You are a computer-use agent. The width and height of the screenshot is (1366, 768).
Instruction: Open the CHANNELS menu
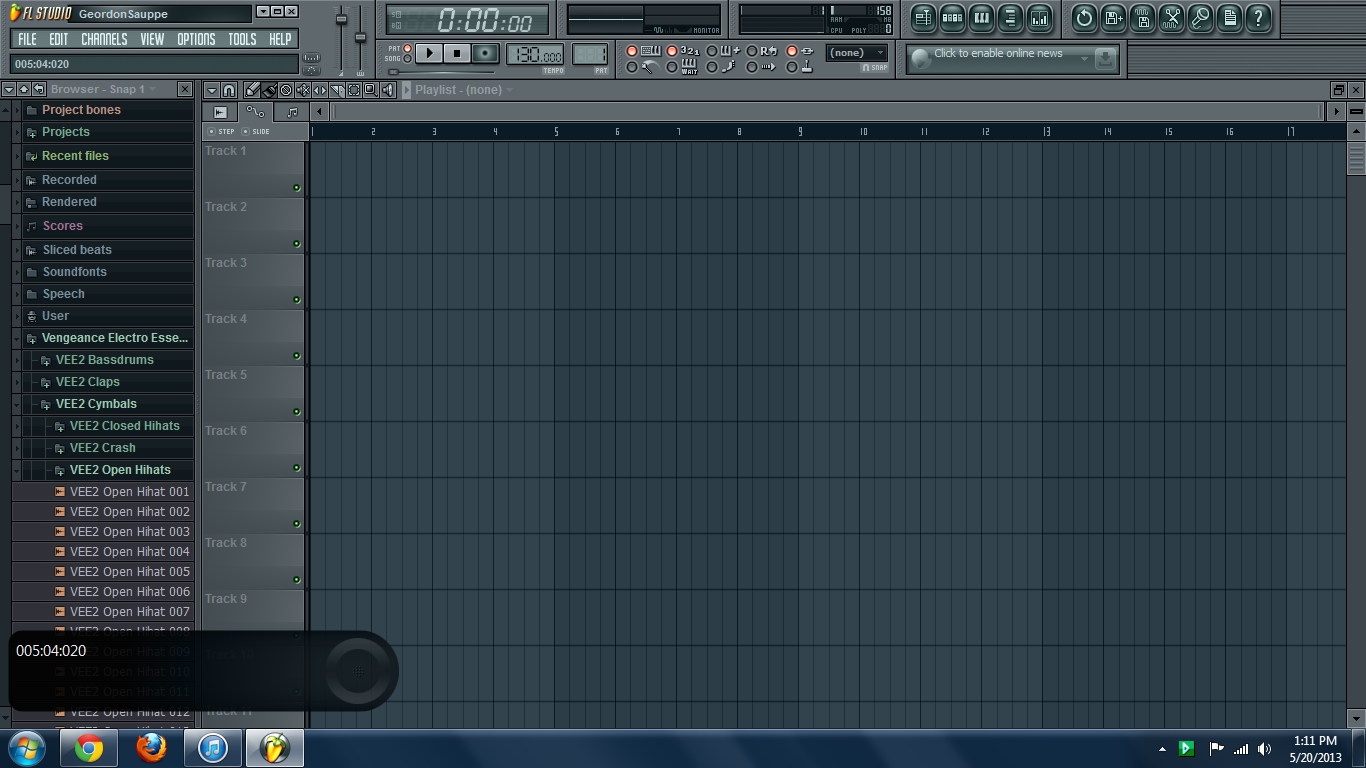coord(104,39)
